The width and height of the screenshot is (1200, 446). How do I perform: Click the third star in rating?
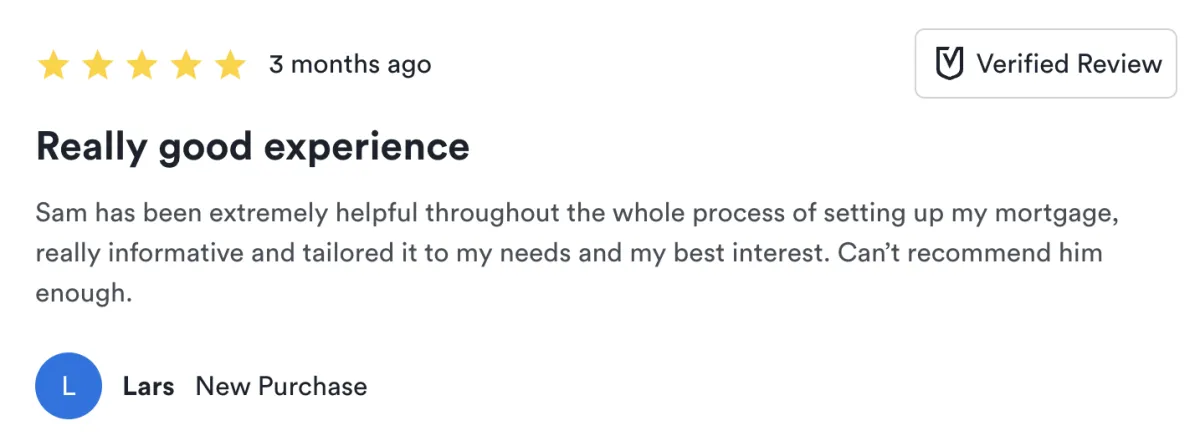142,65
